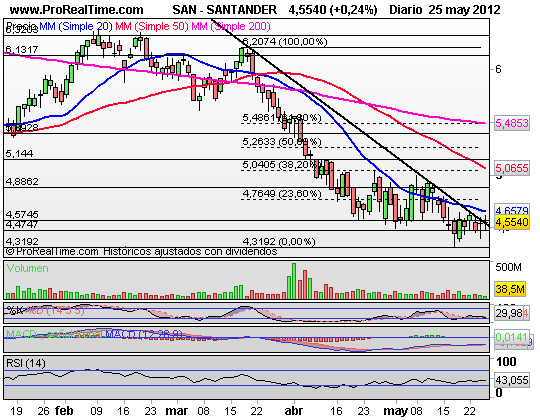Click the 43,055 RSI value tag
The width and height of the screenshot is (540, 420).
point(512,380)
